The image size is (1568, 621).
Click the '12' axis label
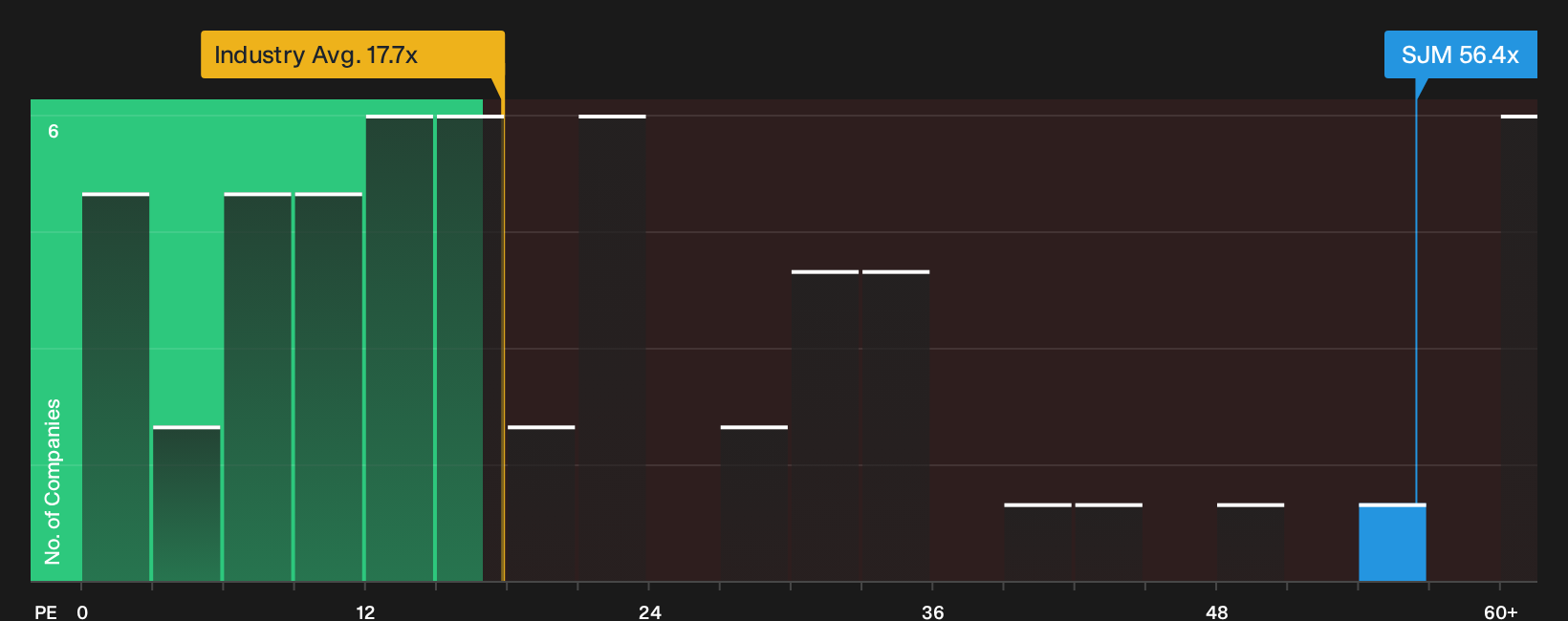click(x=365, y=612)
